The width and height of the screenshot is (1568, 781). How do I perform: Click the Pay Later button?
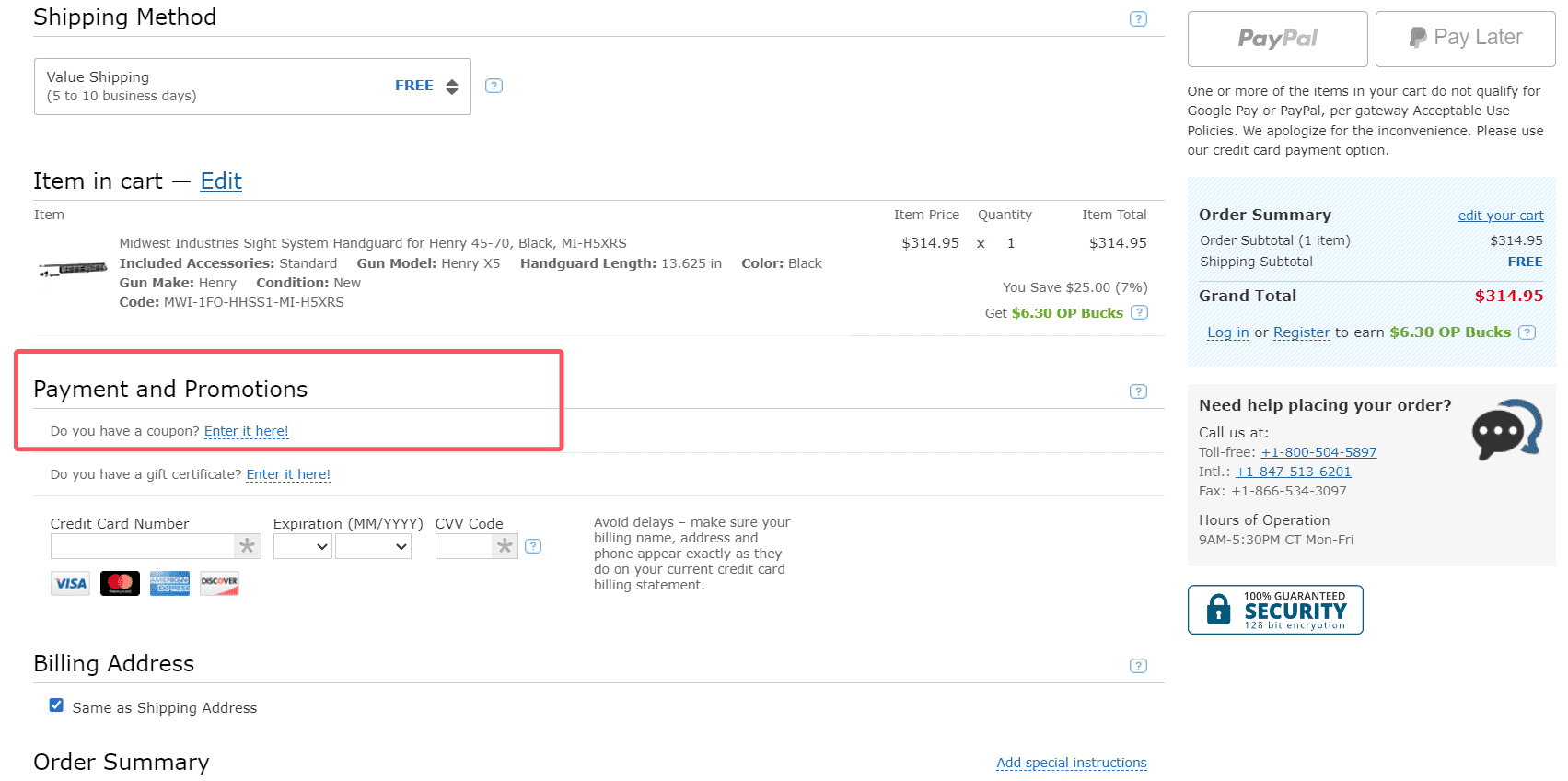[1465, 39]
